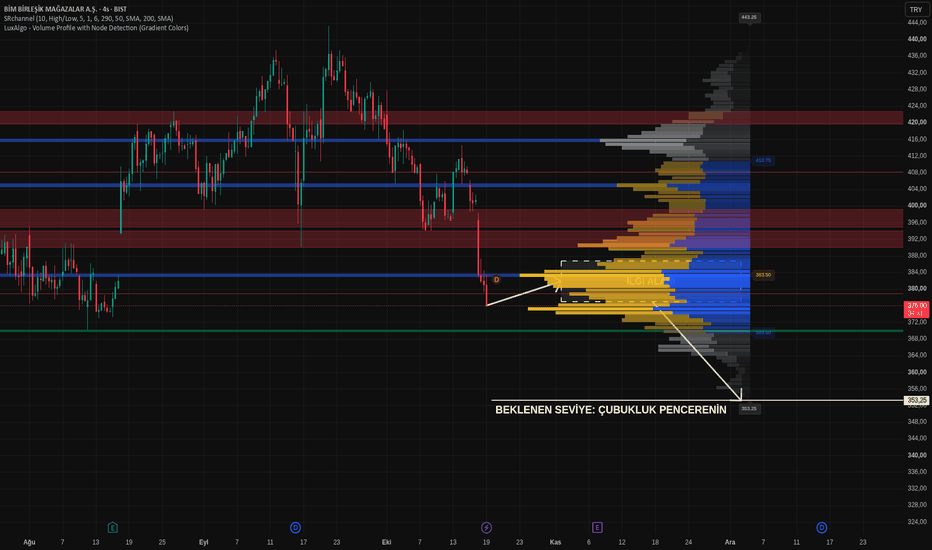Click the grey 353.25 label below the profile

[x=749, y=408]
